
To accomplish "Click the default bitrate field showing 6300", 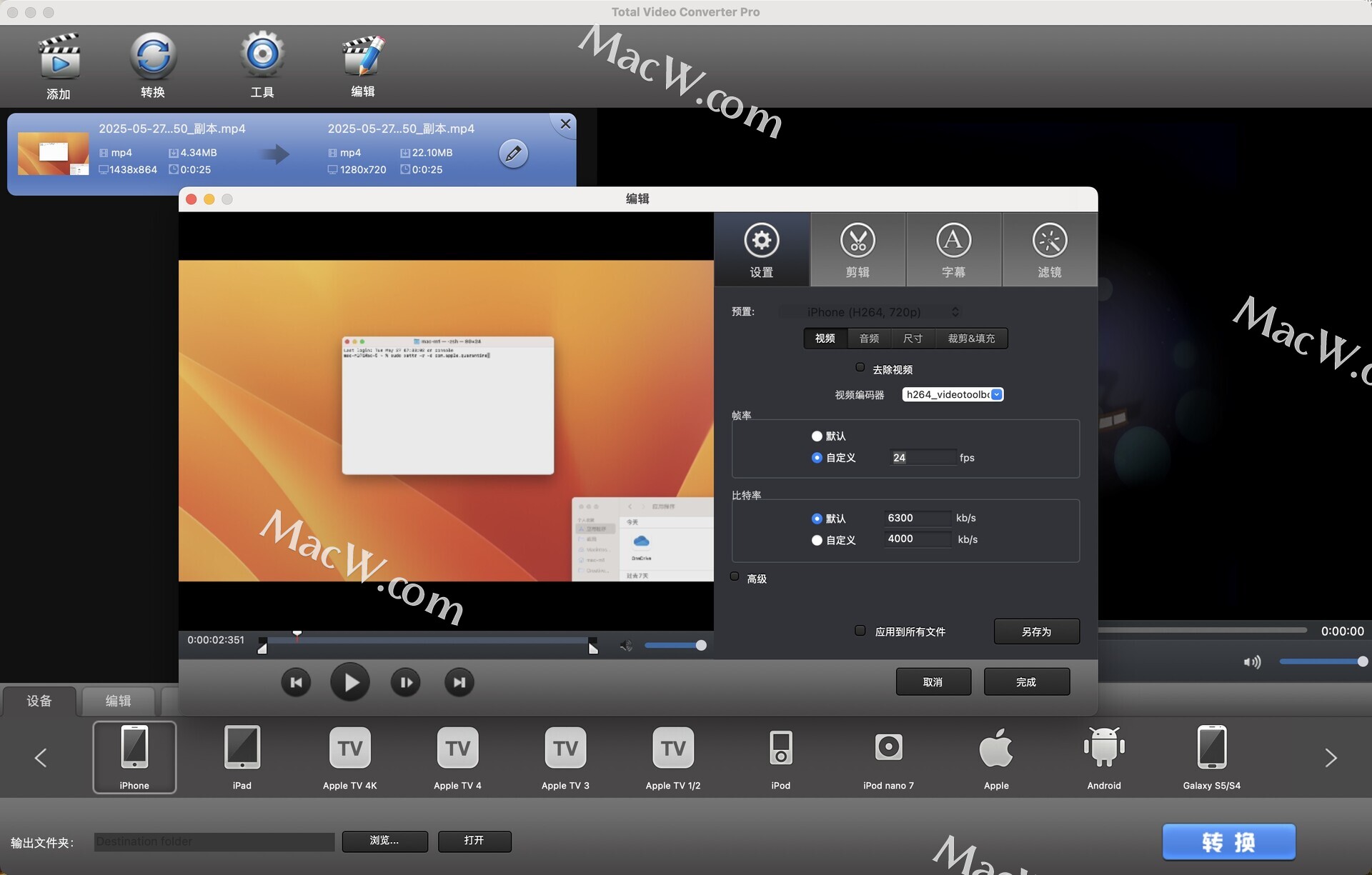I will tap(918, 518).
